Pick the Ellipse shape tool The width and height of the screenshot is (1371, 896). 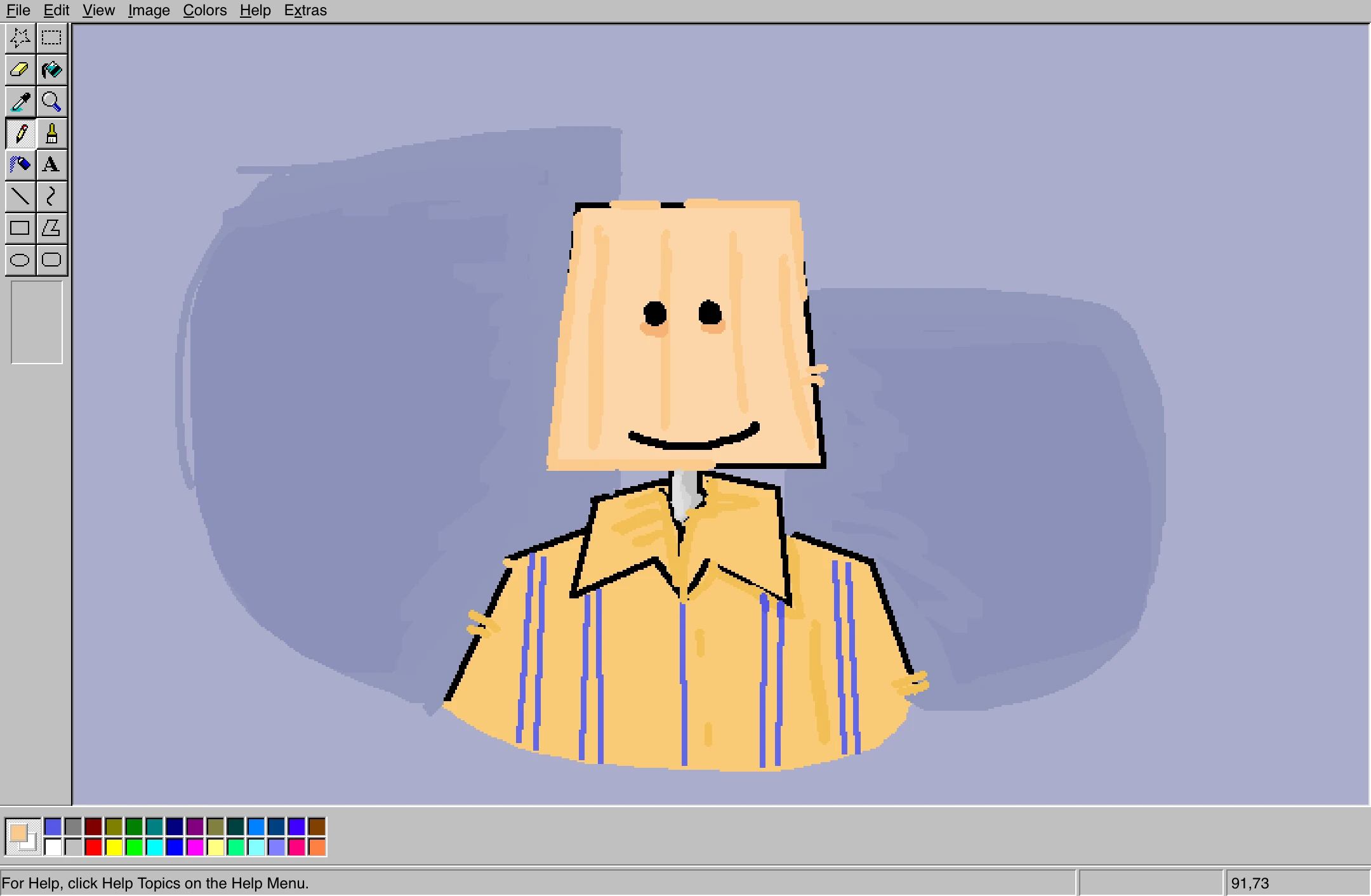20,260
